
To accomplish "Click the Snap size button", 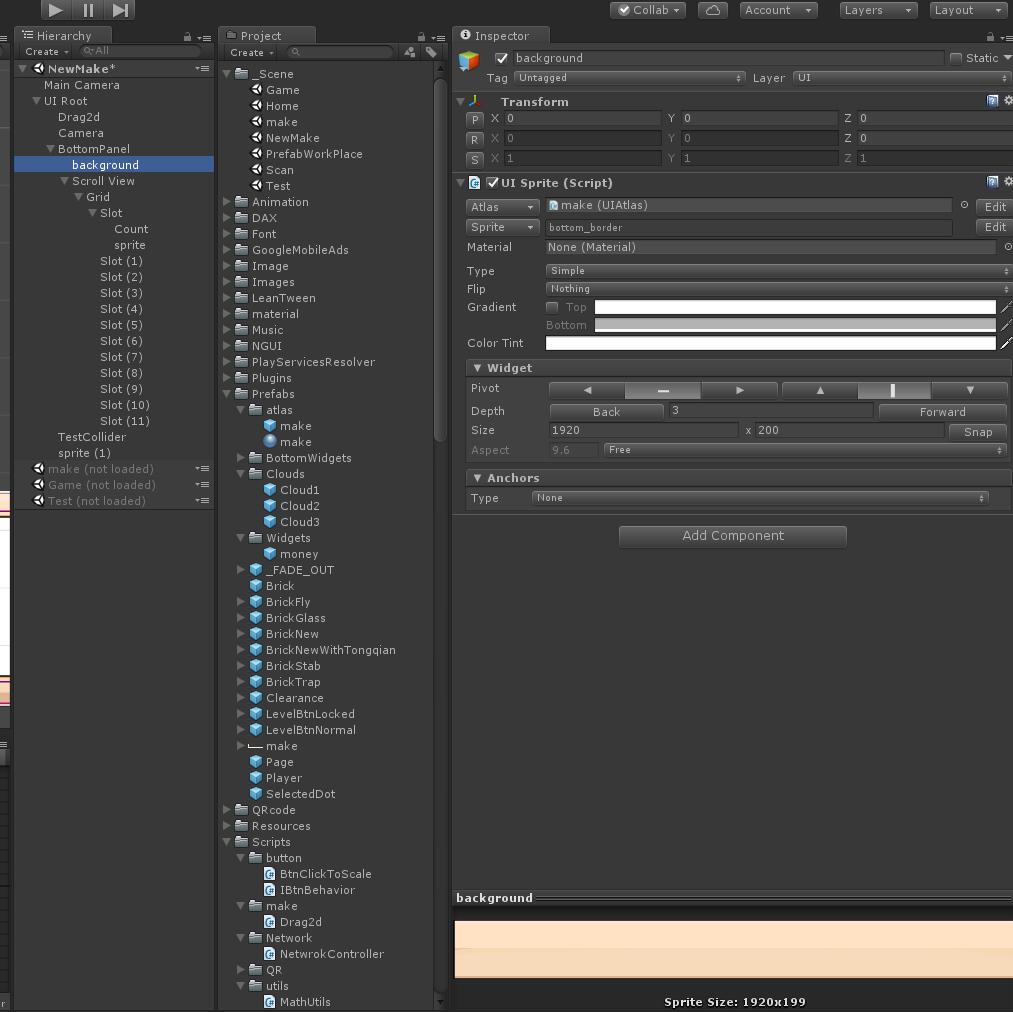I will (977, 432).
